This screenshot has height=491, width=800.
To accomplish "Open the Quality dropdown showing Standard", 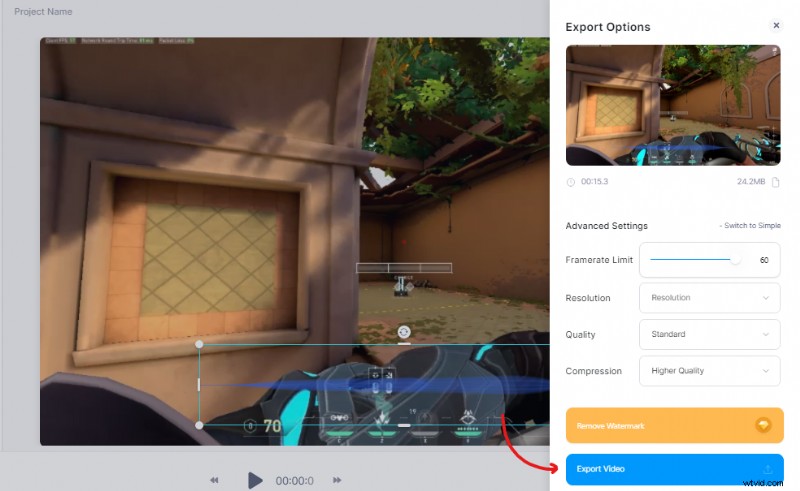I will tap(710, 334).
